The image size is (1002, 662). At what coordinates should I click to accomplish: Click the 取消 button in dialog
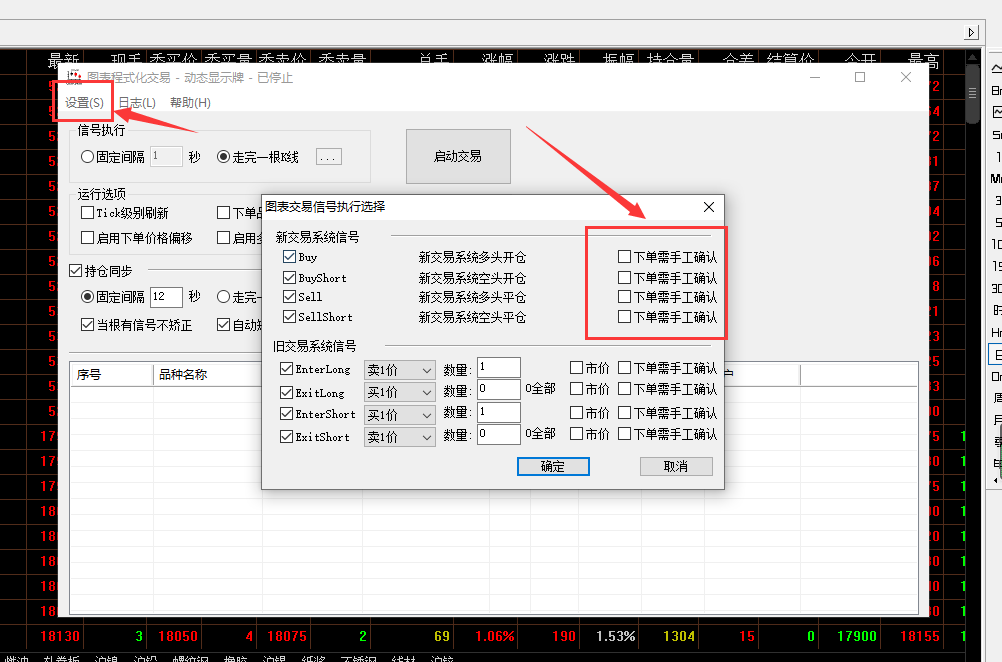[676, 466]
